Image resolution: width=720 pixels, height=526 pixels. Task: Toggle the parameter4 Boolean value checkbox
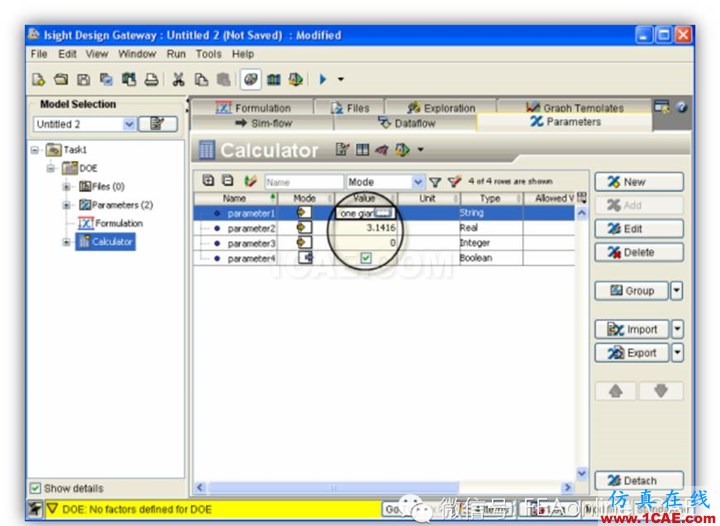pyautogui.click(x=366, y=258)
